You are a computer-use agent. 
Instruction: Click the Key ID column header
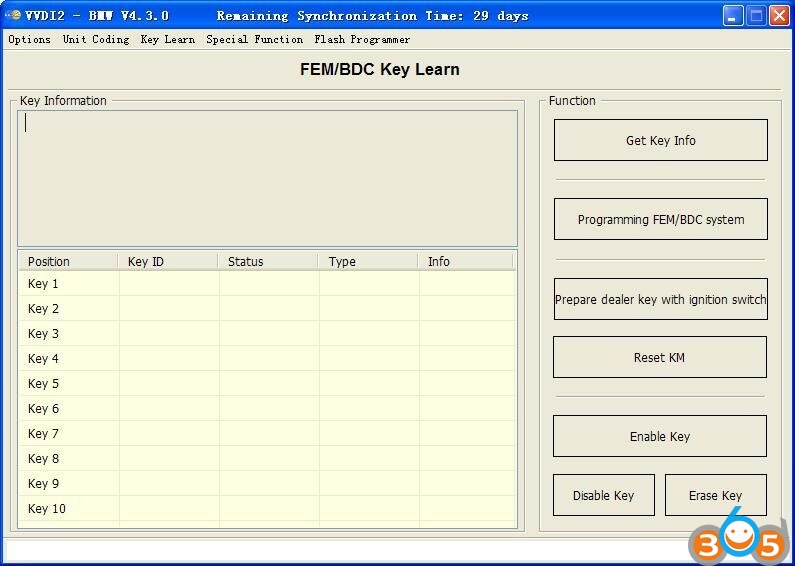(168, 262)
